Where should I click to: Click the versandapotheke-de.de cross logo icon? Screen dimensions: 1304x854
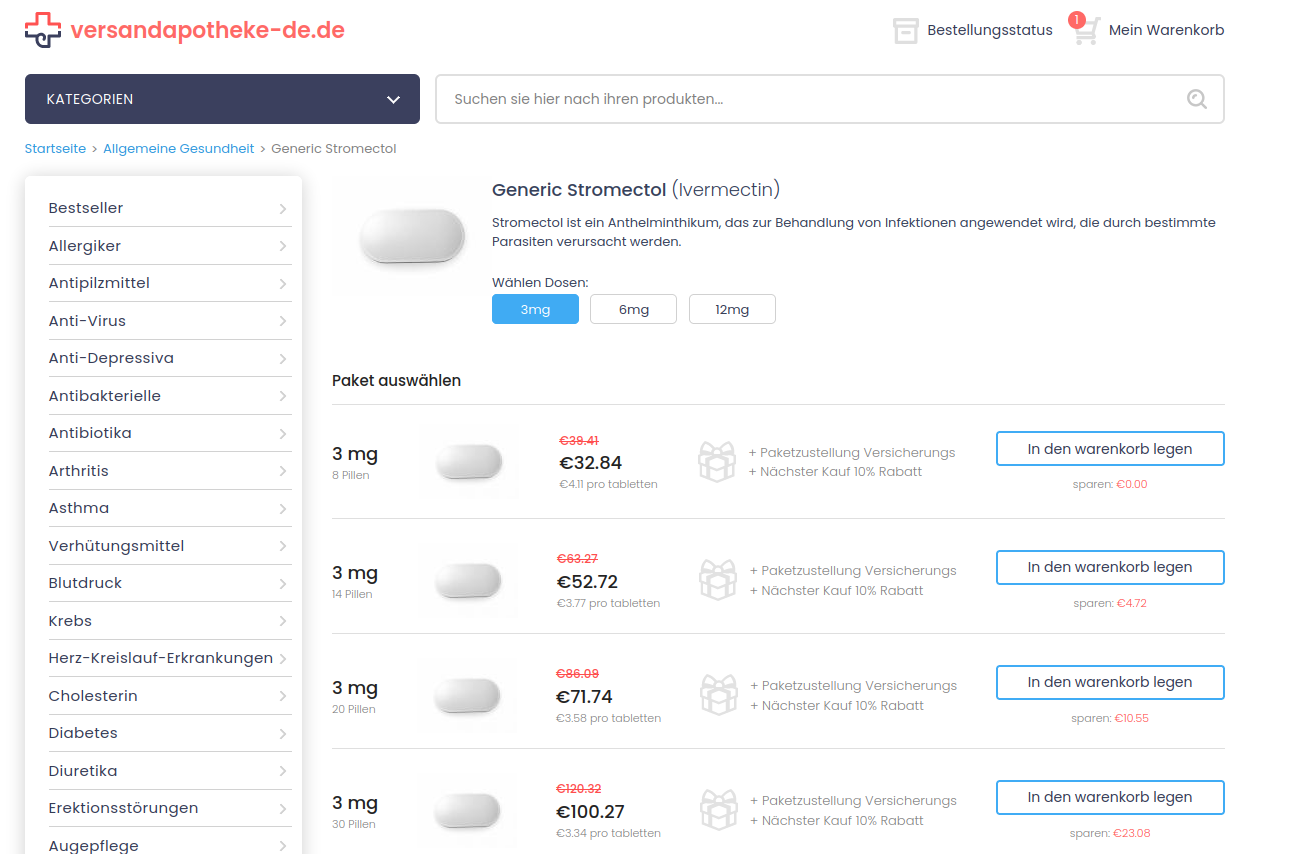coord(42,30)
